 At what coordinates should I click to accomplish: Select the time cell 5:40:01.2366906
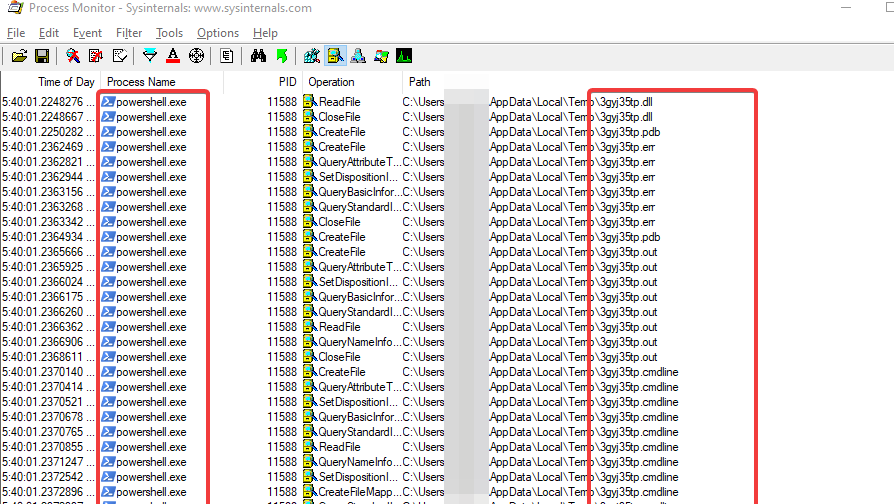[48, 342]
